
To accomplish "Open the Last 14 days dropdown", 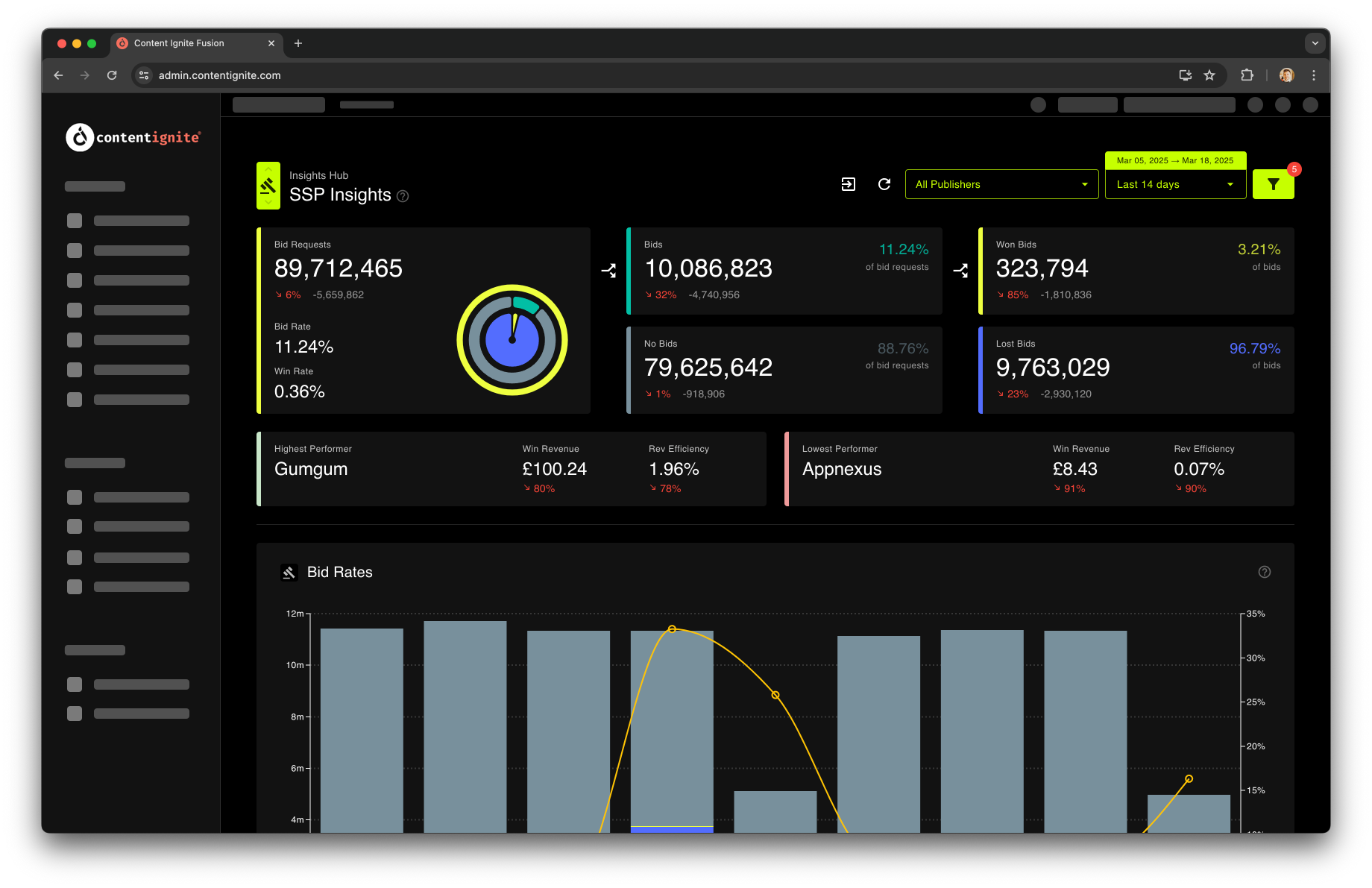I will pos(1175,184).
